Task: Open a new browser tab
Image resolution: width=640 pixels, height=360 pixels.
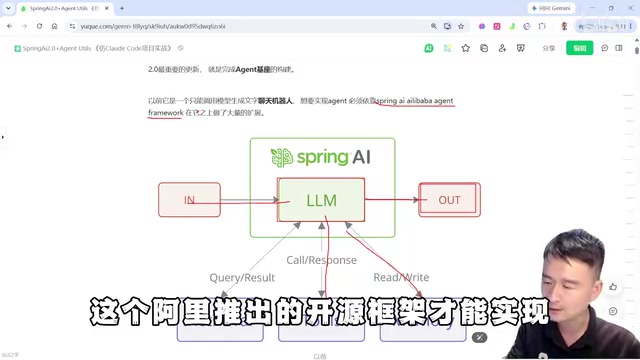Action: tap(122, 8)
